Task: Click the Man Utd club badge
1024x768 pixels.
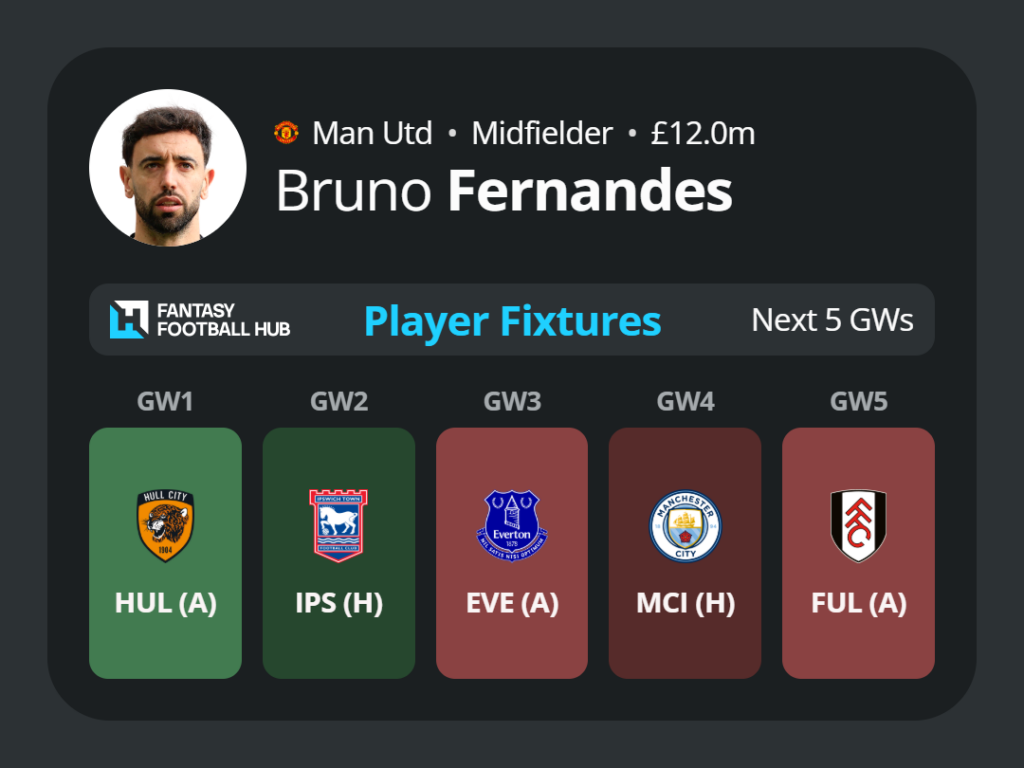Action: (x=286, y=133)
